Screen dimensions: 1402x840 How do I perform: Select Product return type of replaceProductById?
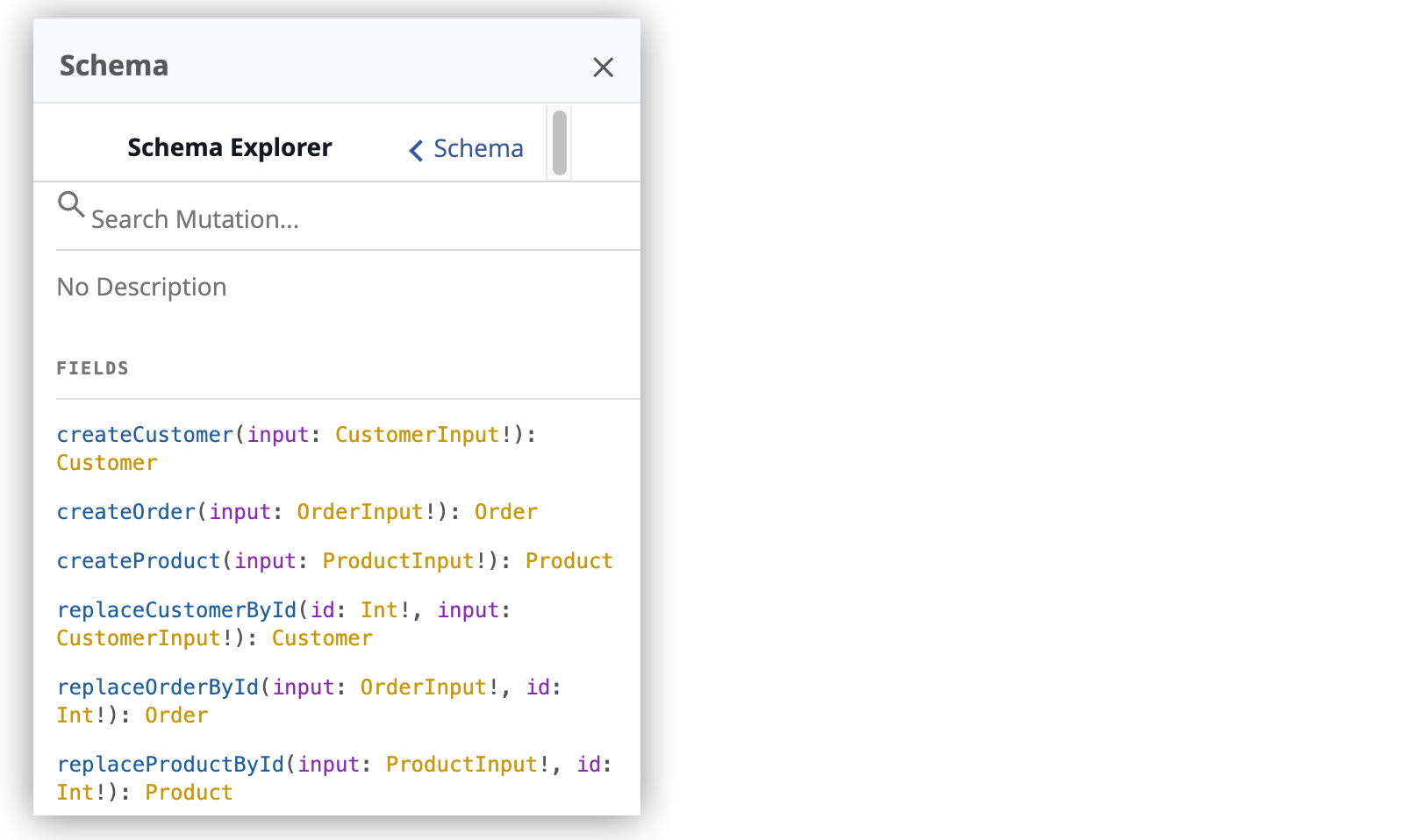(189, 793)
